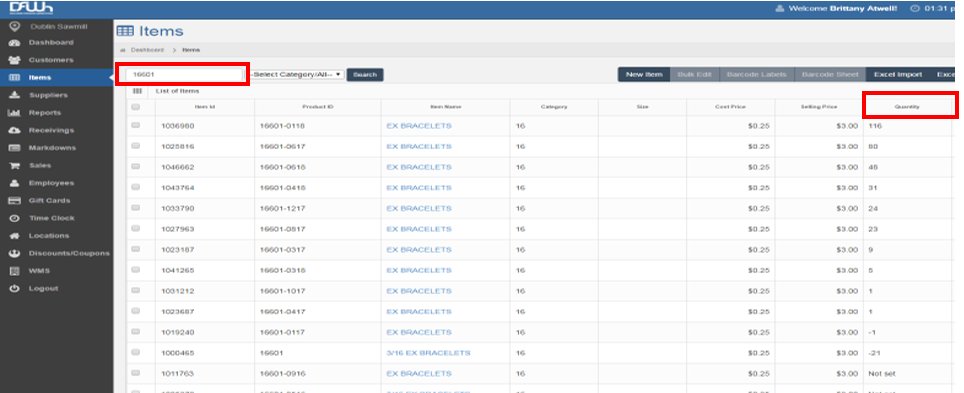Open the 3/16 EX BRACELETS link for item 1000465
The height and width of the screenshot is (393, 964).
429,353
